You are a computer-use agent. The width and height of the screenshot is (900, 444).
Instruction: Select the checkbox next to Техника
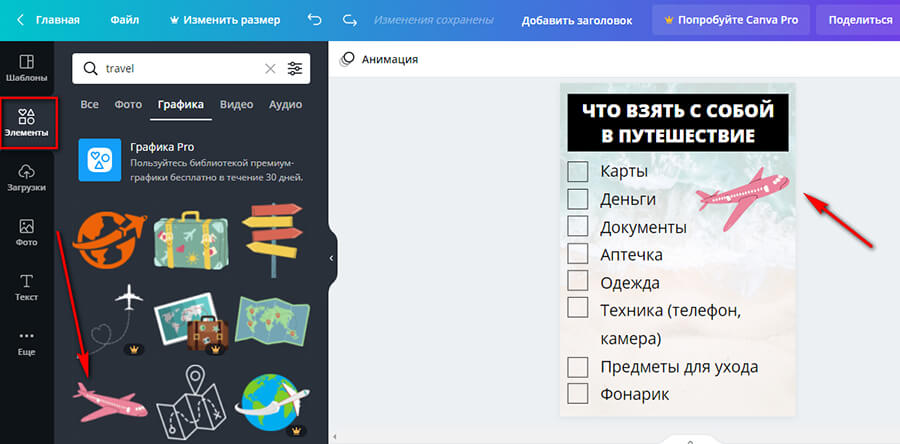(x=578, y=307)
